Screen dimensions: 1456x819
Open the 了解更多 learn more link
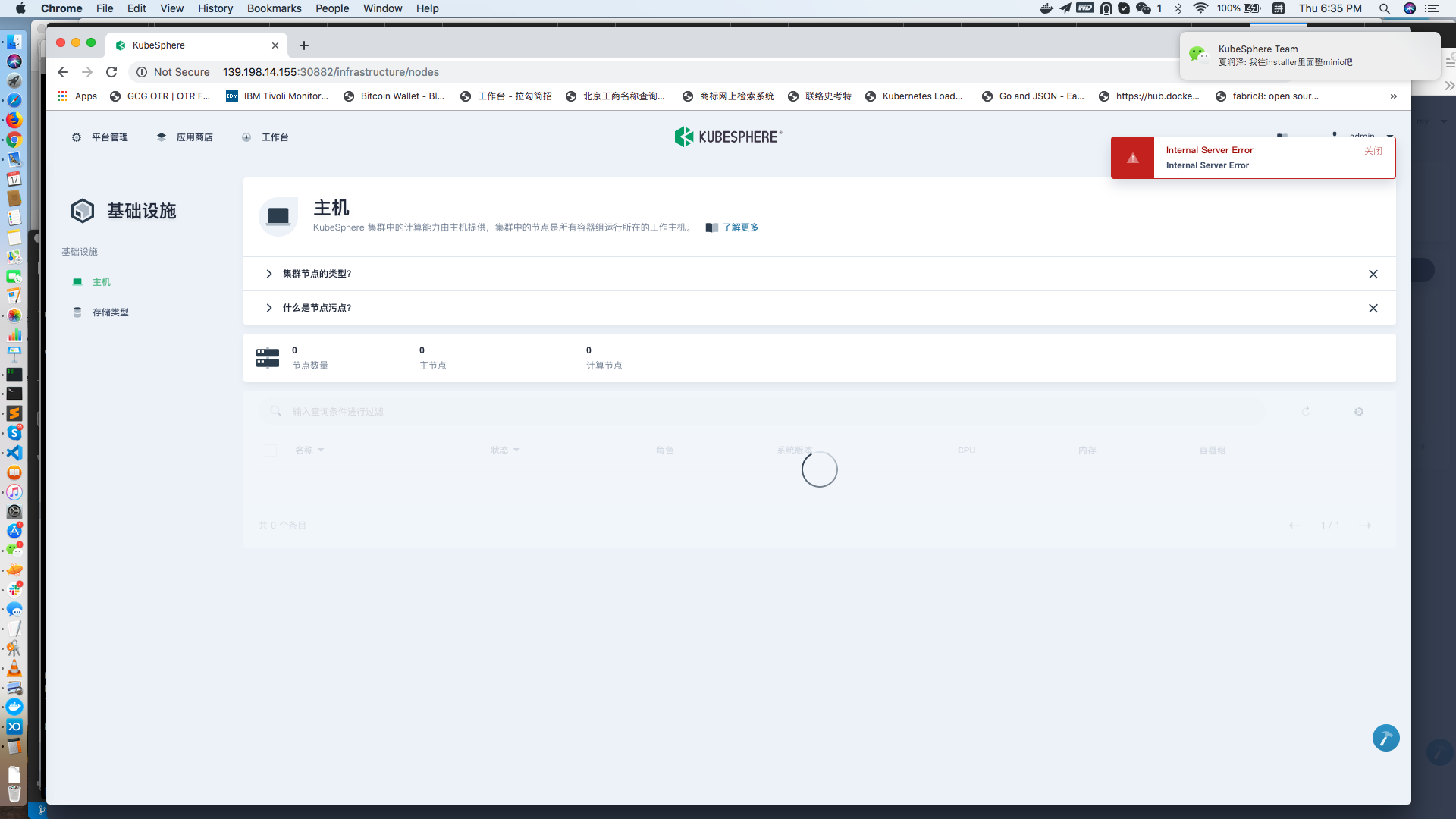(740, 227)
